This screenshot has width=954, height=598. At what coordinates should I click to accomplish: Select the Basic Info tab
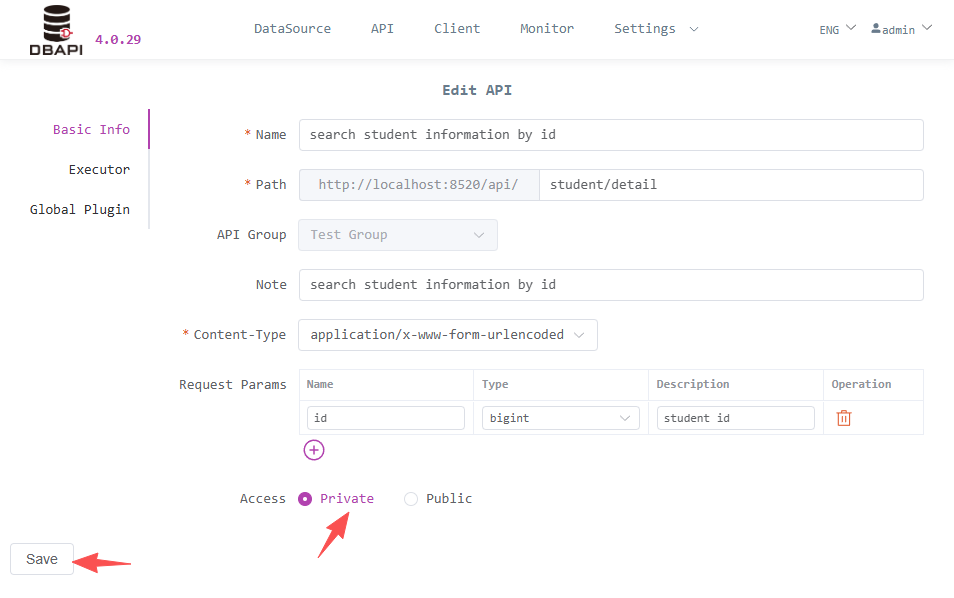(91, 129)
